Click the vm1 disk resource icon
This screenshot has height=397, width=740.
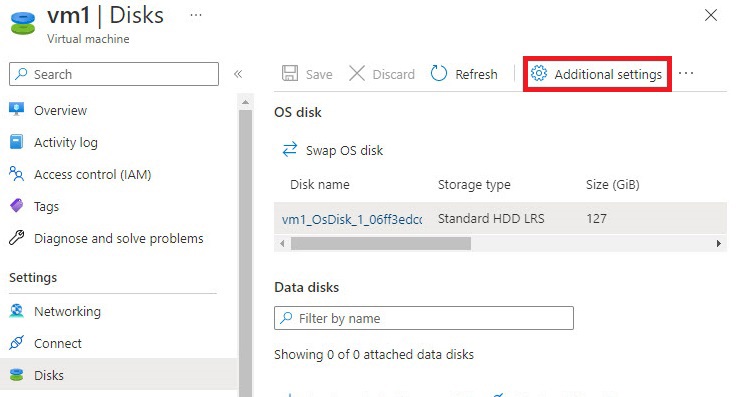click(x=23, y=23)
